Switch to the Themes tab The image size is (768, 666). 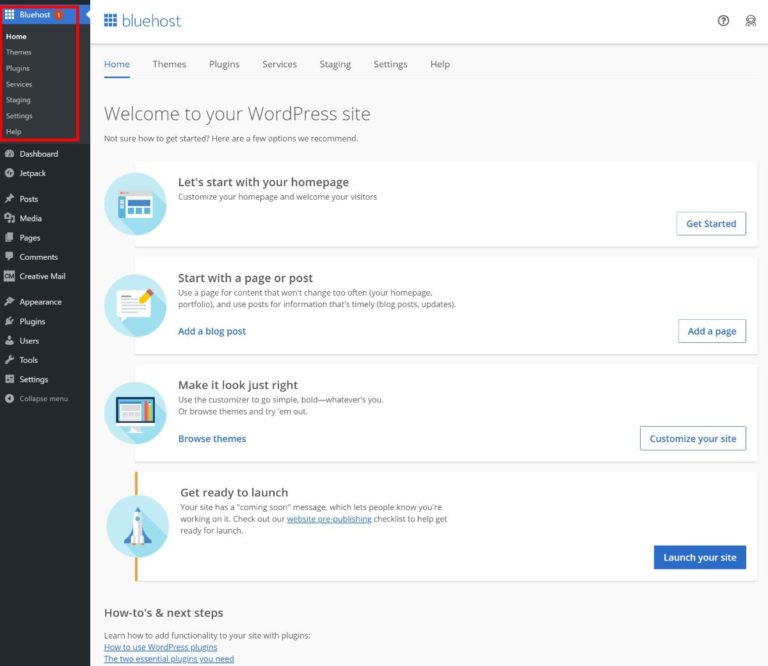[169, 64]
